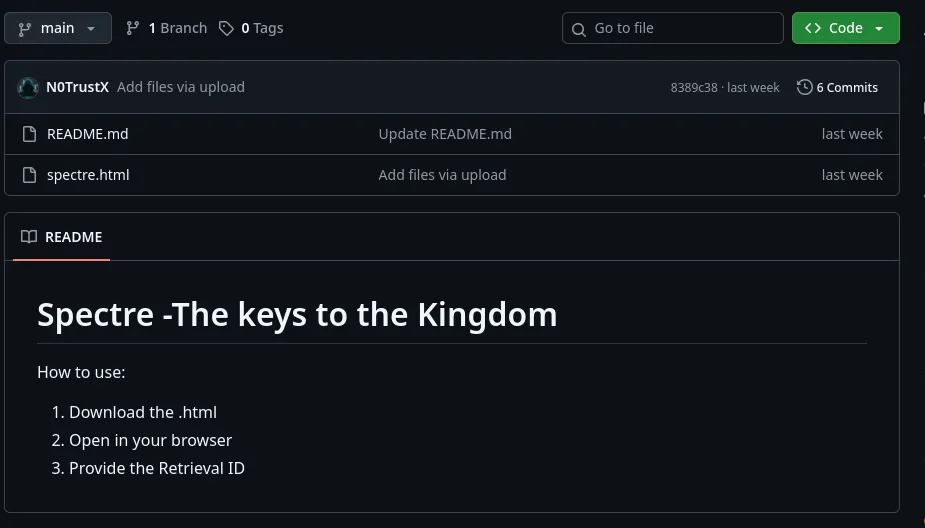
Task: Click the search magnifier icon
Action: pos(578,29)
